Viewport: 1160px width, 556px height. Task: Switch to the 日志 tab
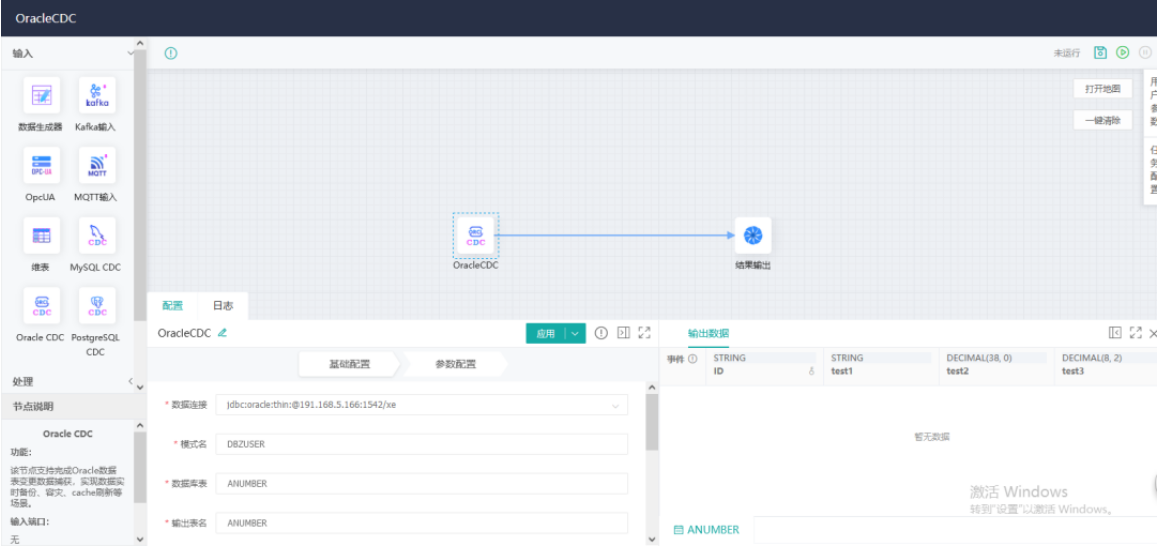tap(222, 306)
